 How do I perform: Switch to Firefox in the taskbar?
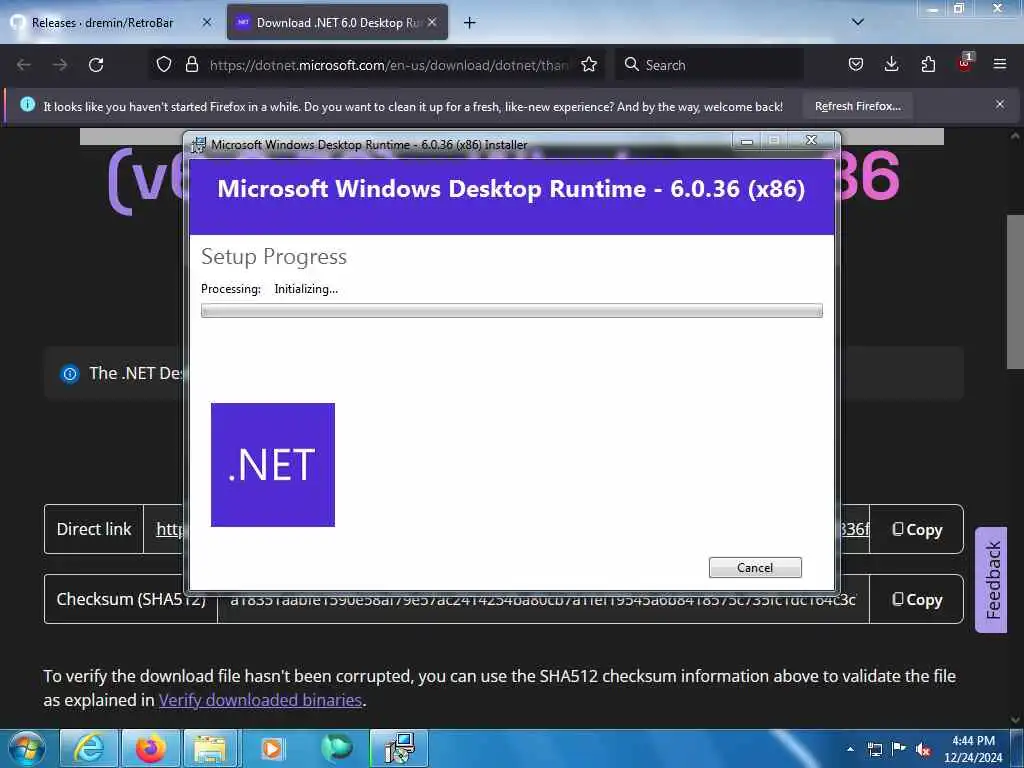(150, 748)
